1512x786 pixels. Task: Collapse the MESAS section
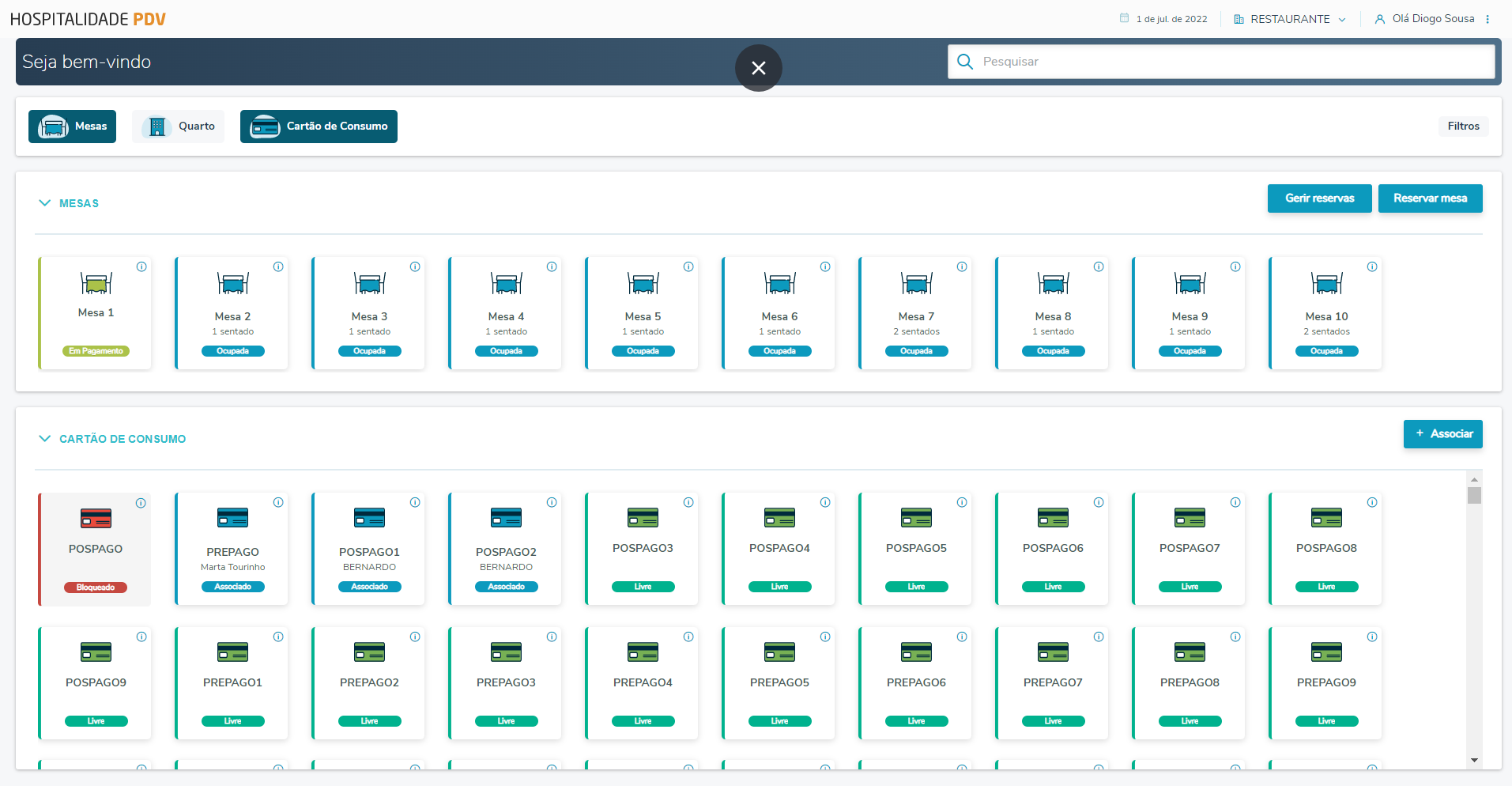tap(45, 203)
